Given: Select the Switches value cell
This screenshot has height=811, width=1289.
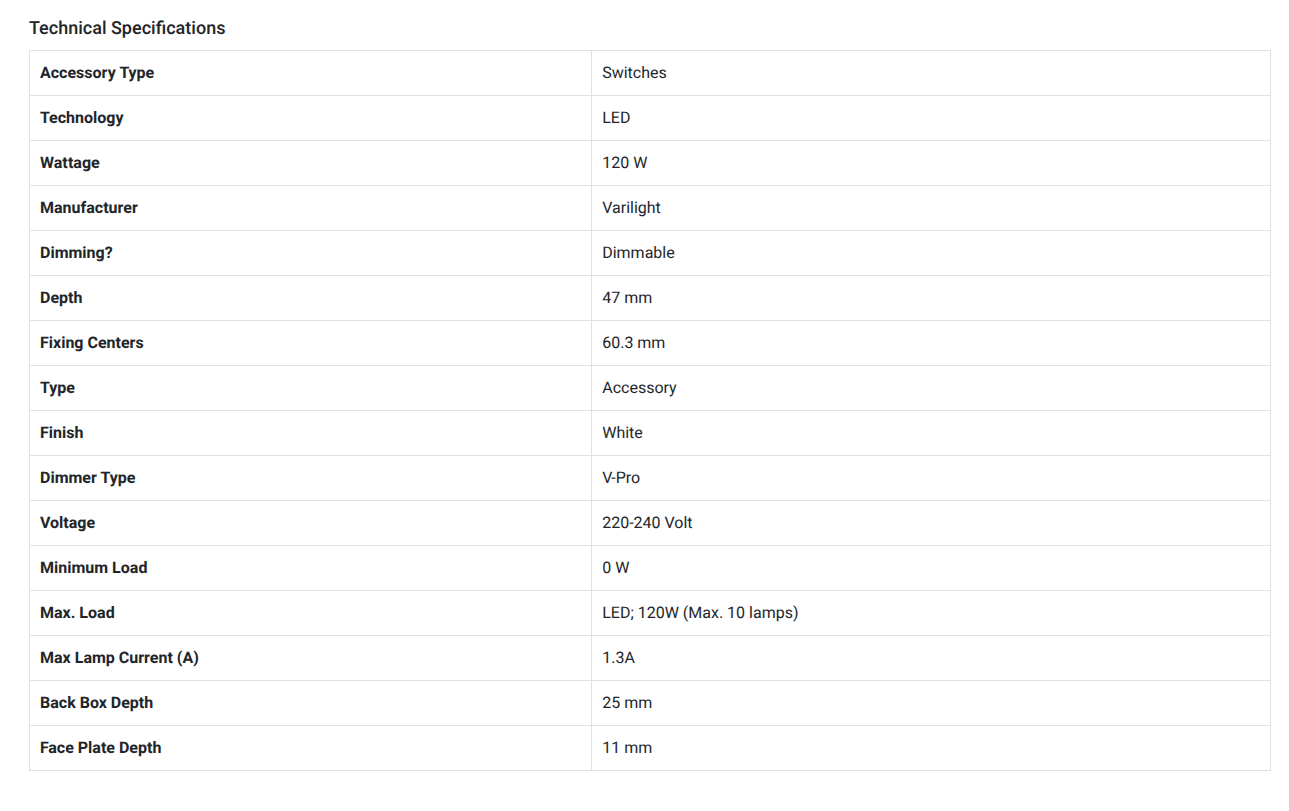Looking at the screenshot, I should coord(634,73).
